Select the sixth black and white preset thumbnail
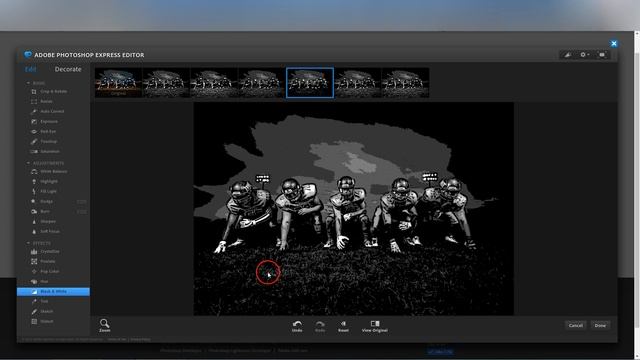 pos(358,83)
